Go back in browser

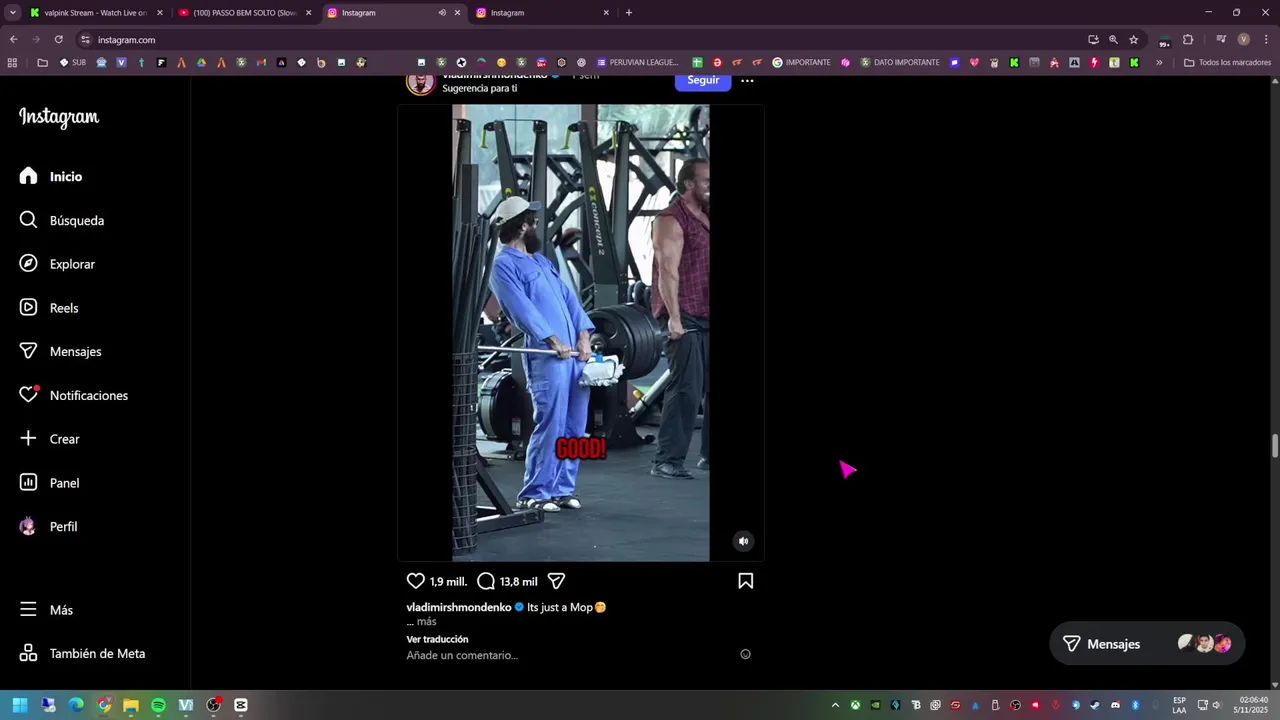13,39
